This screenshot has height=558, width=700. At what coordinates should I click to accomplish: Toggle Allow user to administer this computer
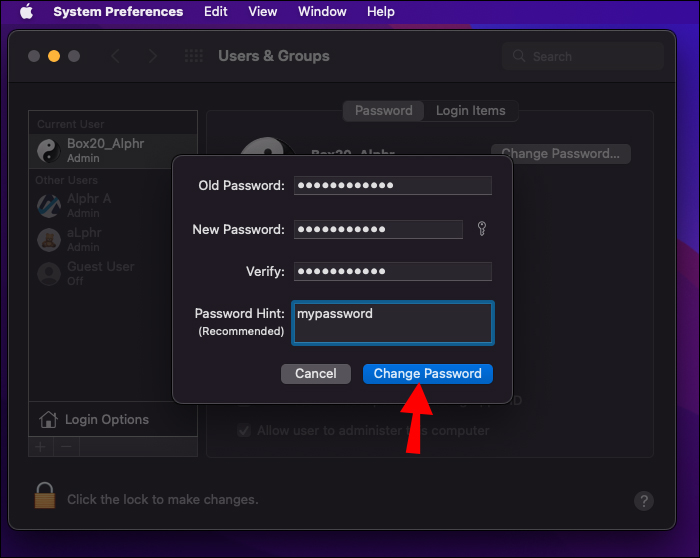coord(244,431)
